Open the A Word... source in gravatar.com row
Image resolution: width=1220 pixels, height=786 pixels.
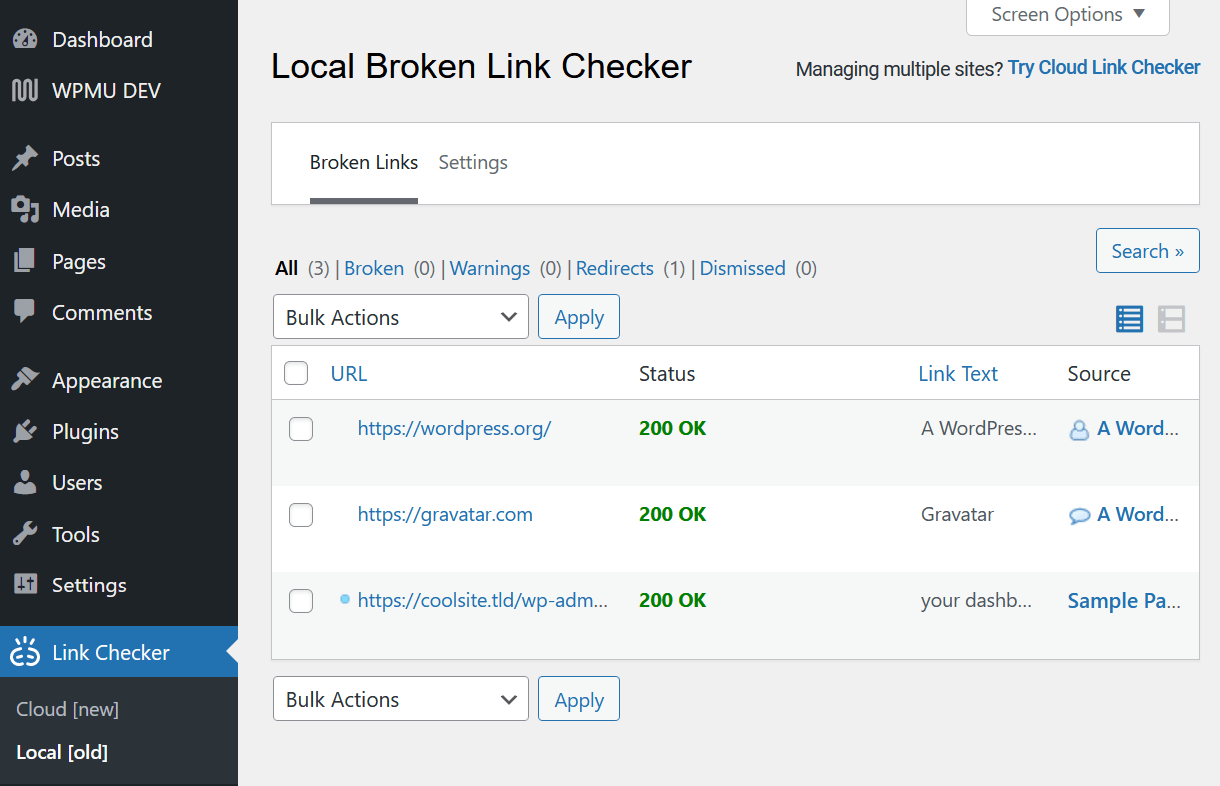1138,514
